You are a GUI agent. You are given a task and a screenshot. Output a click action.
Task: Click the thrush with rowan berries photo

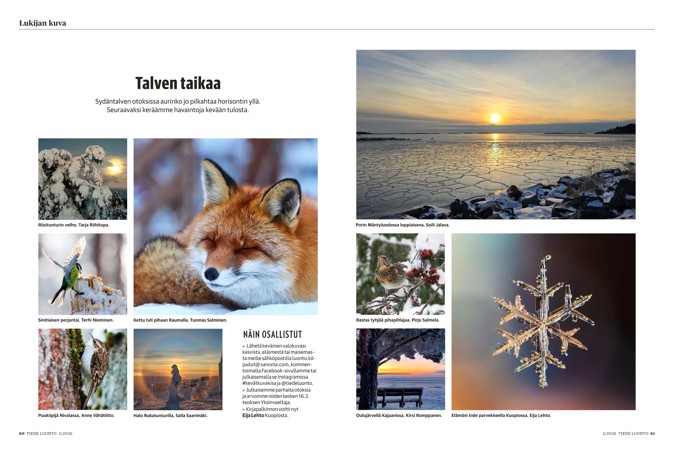[x=401, y=274]
